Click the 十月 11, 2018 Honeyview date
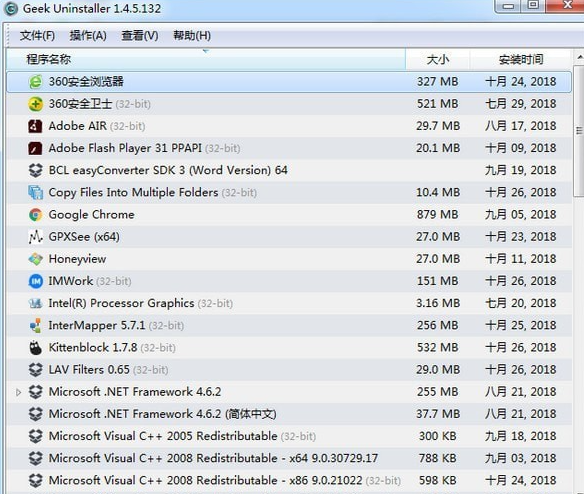 (521, 259)
